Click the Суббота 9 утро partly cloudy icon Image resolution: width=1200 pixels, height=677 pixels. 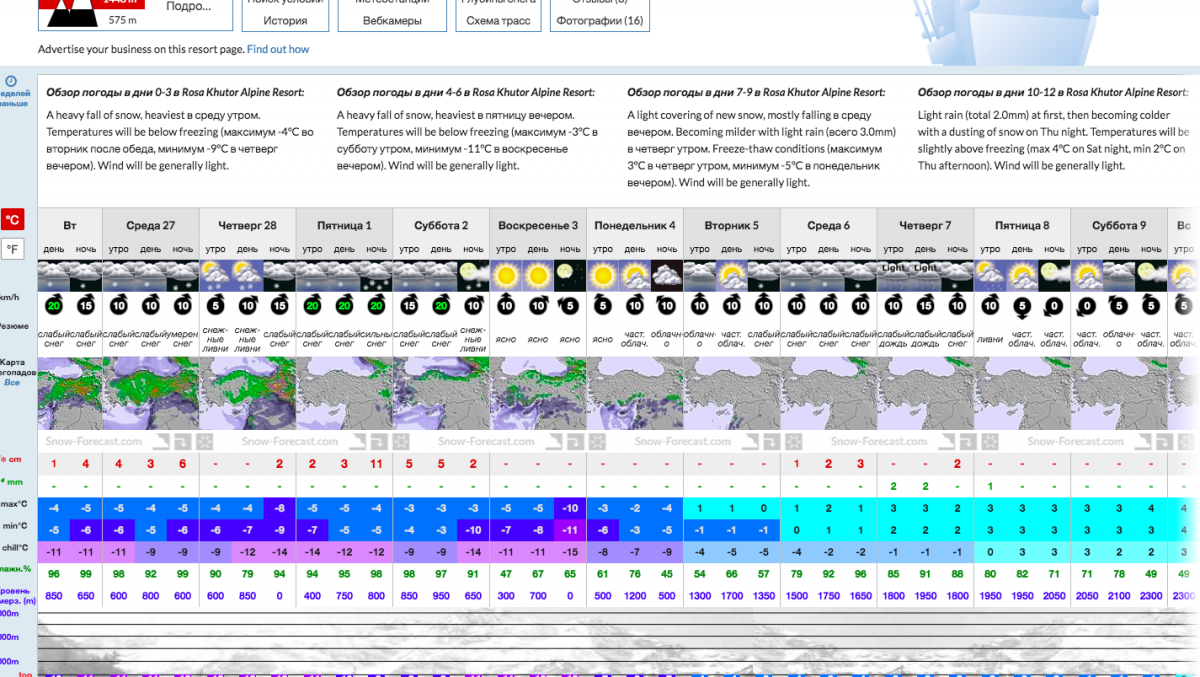[x=1087, y=275]
